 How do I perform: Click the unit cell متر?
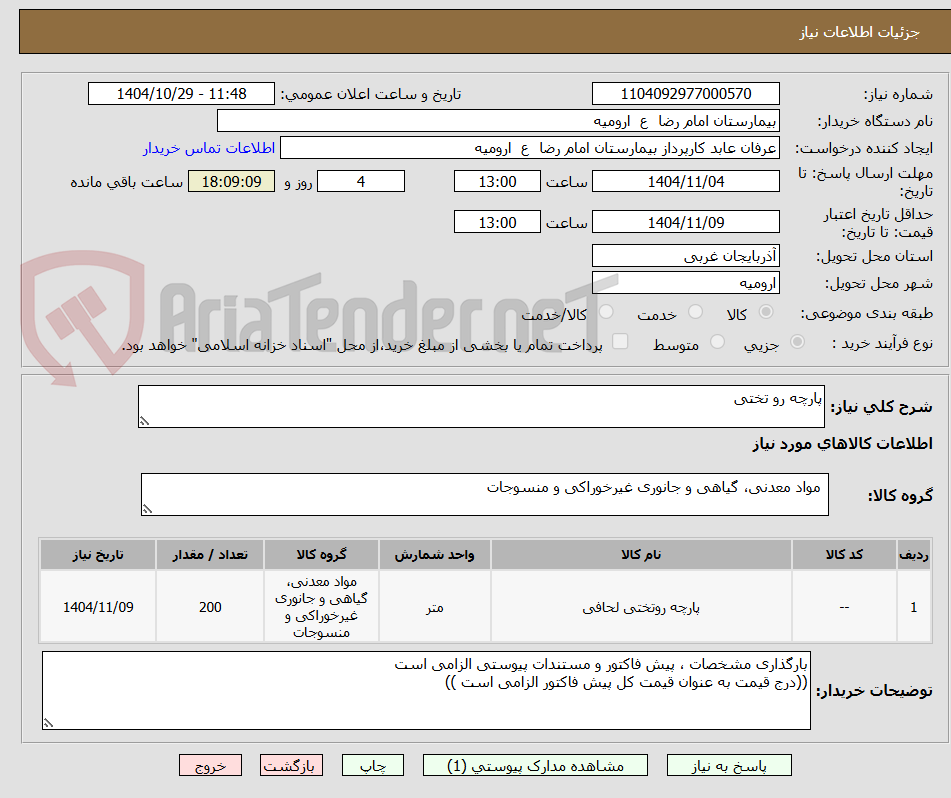(x=434, y=606)
